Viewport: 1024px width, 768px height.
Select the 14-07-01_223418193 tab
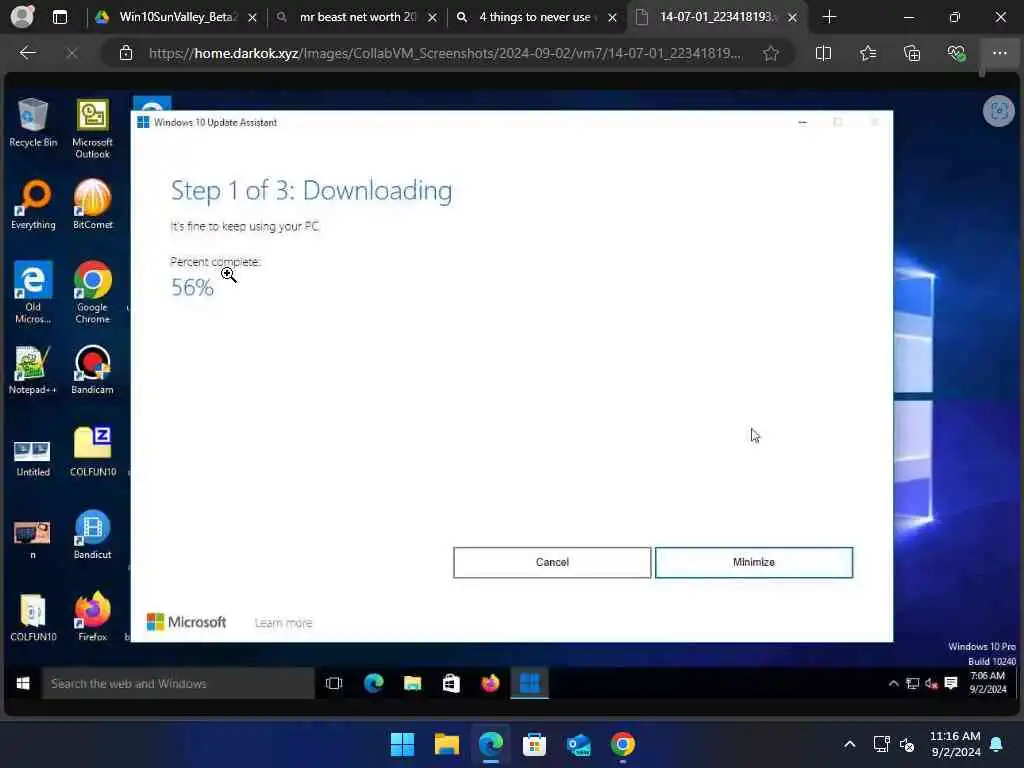click(x=716, y=18)
